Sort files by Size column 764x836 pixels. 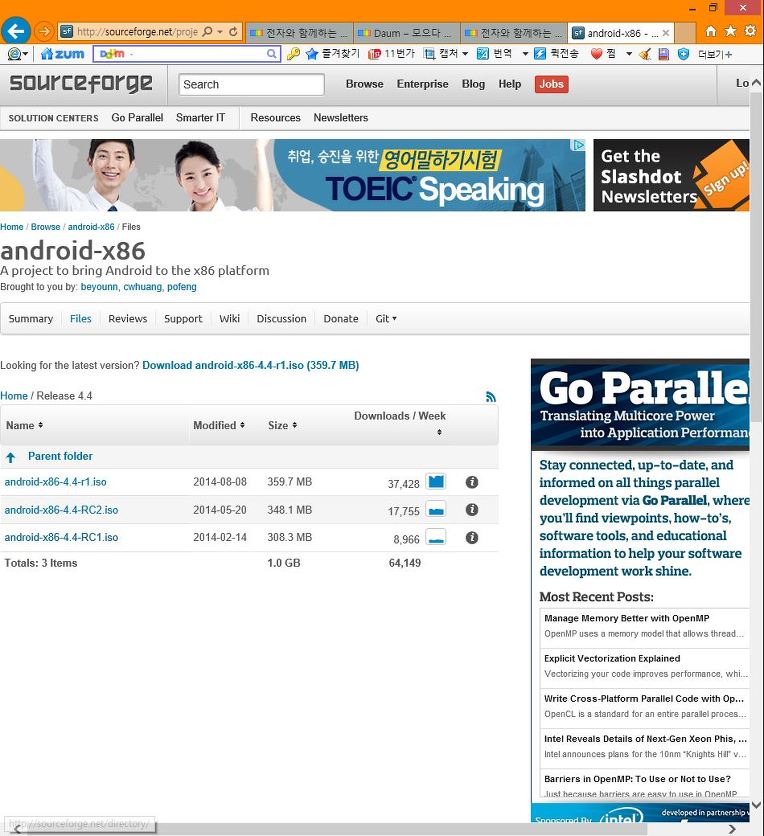coord(283,425)
